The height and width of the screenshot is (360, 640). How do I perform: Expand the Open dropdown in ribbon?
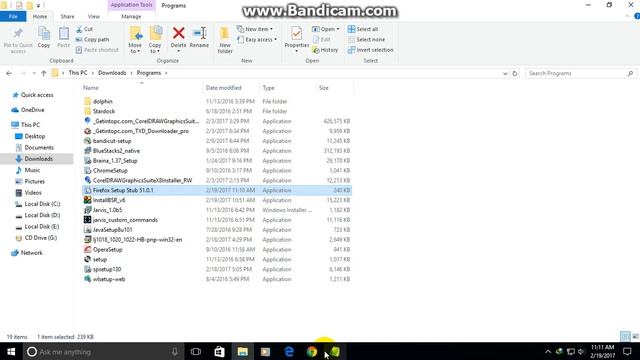coord(326,29)
